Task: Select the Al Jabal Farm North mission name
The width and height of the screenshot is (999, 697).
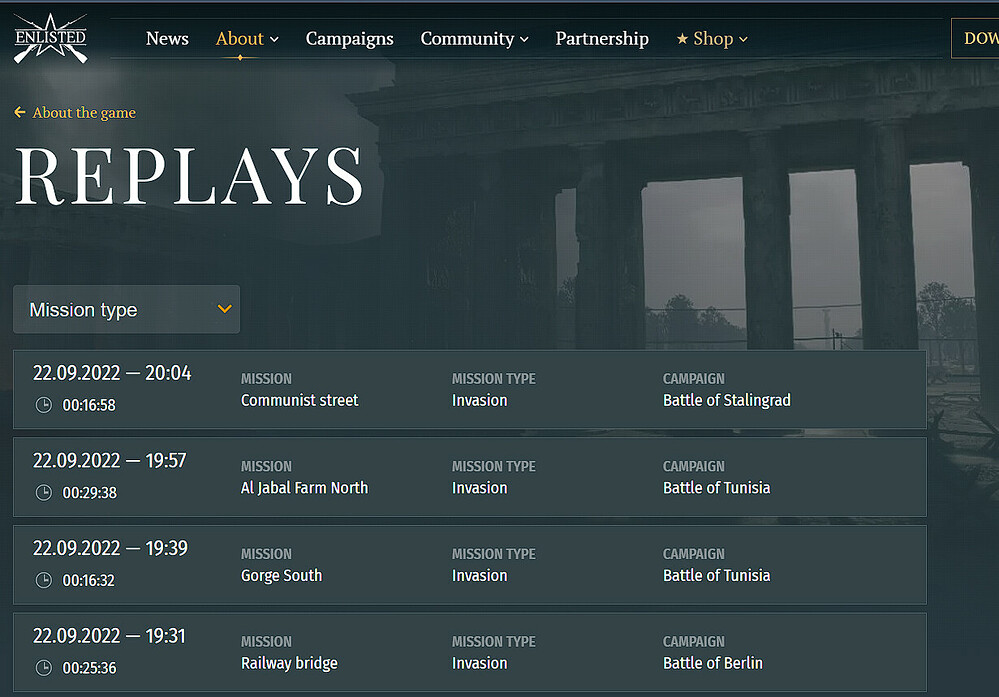Action: click(305, 488)
